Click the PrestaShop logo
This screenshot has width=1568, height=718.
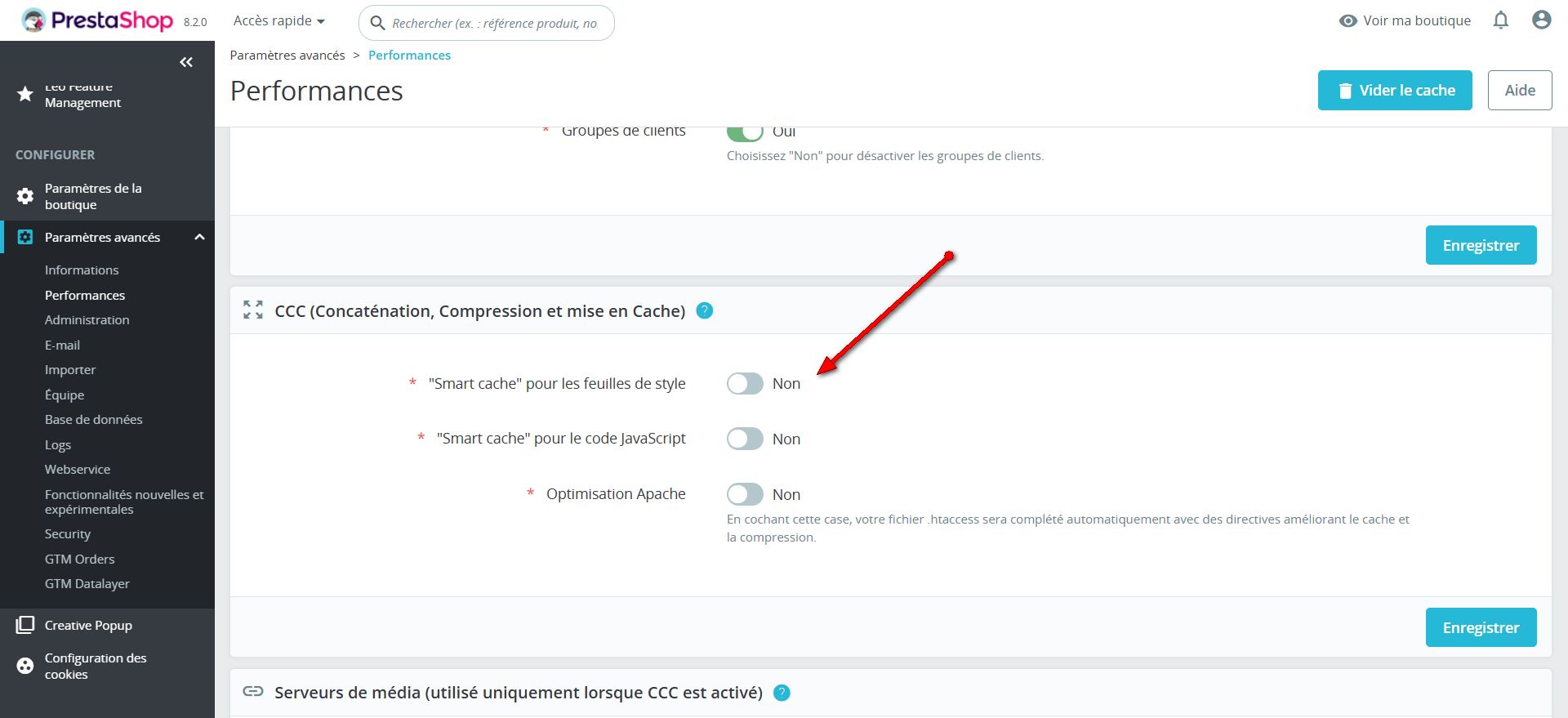click(98, 20)
